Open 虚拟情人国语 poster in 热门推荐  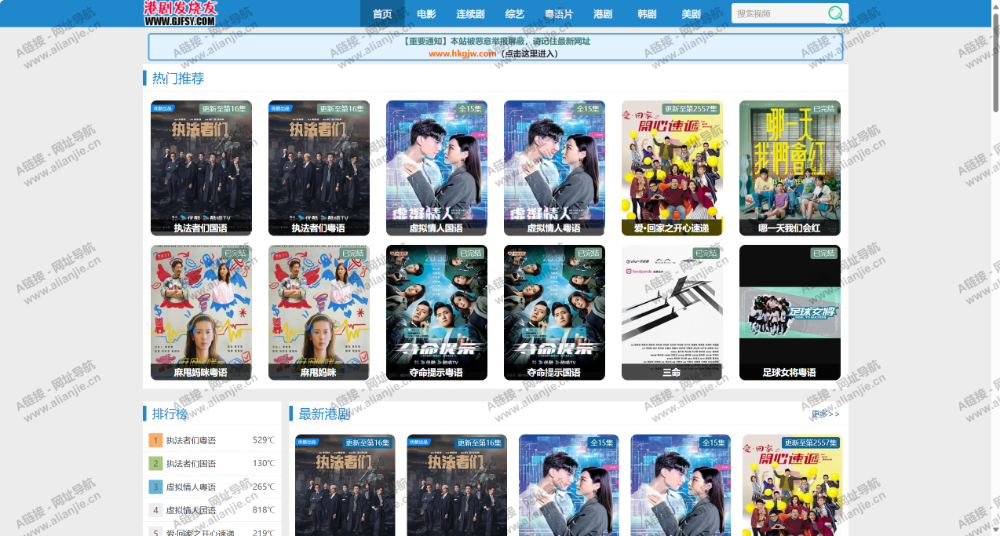[x=436, y=168]
